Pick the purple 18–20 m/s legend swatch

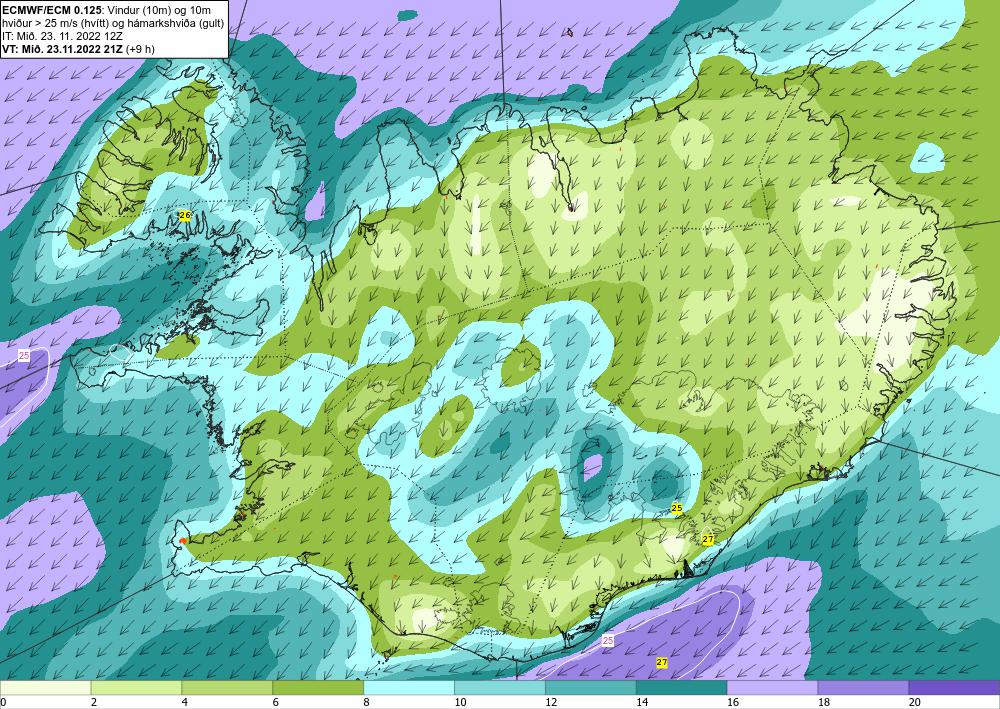[863, 688]
